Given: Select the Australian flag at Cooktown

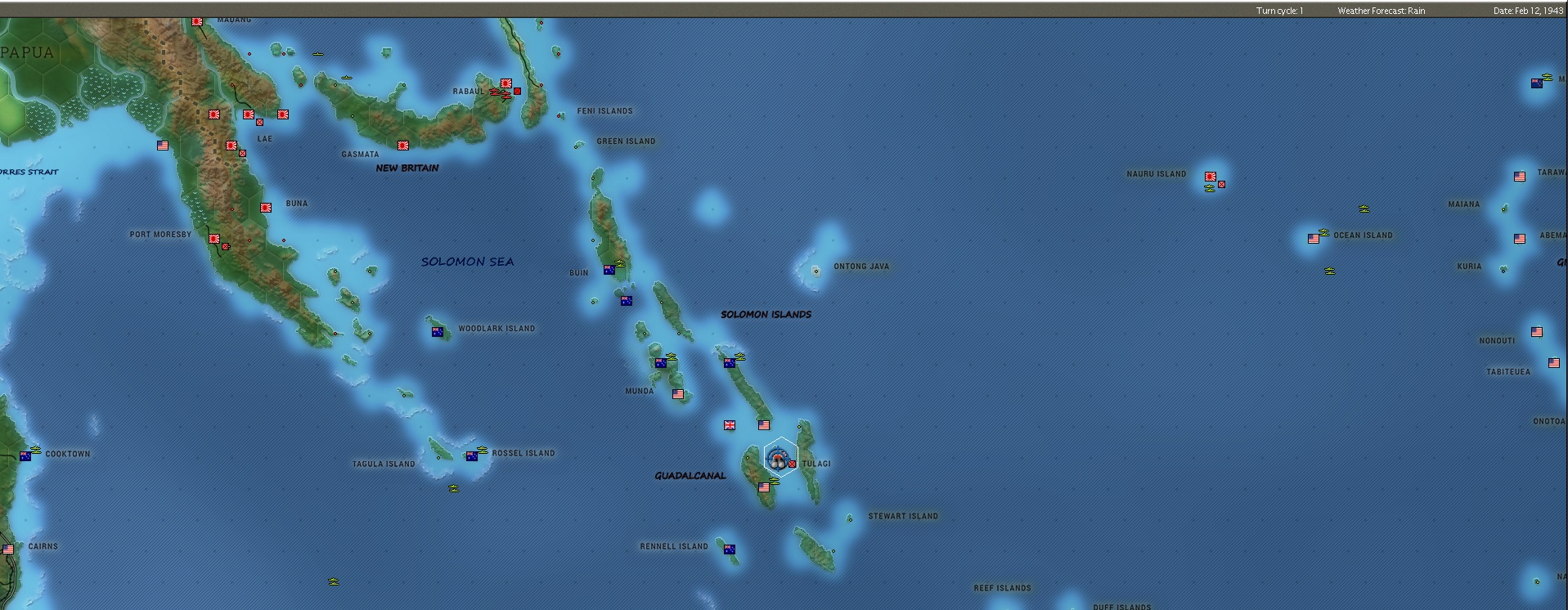Looking at the screenshot, I should click(25, 456).
